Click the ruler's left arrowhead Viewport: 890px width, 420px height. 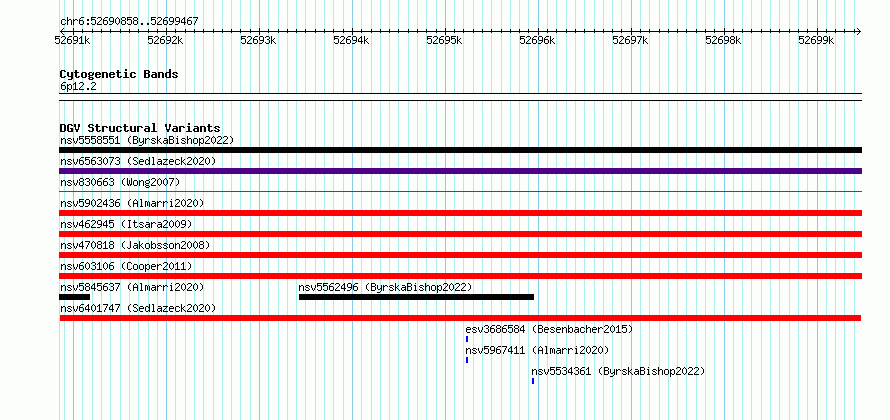coord(62,31)
